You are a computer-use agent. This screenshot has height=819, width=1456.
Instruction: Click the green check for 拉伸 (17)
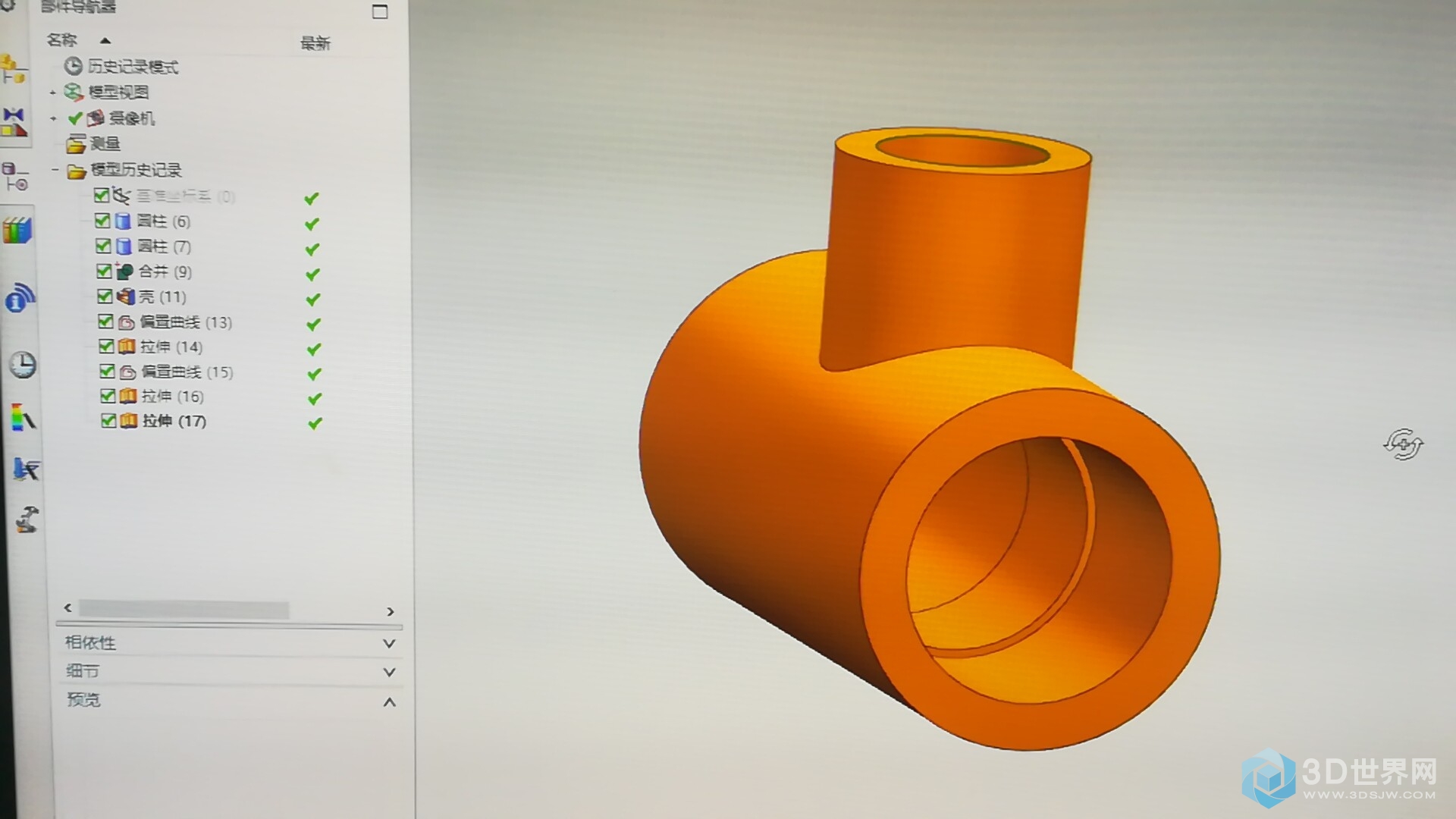[x=315, y=423]
